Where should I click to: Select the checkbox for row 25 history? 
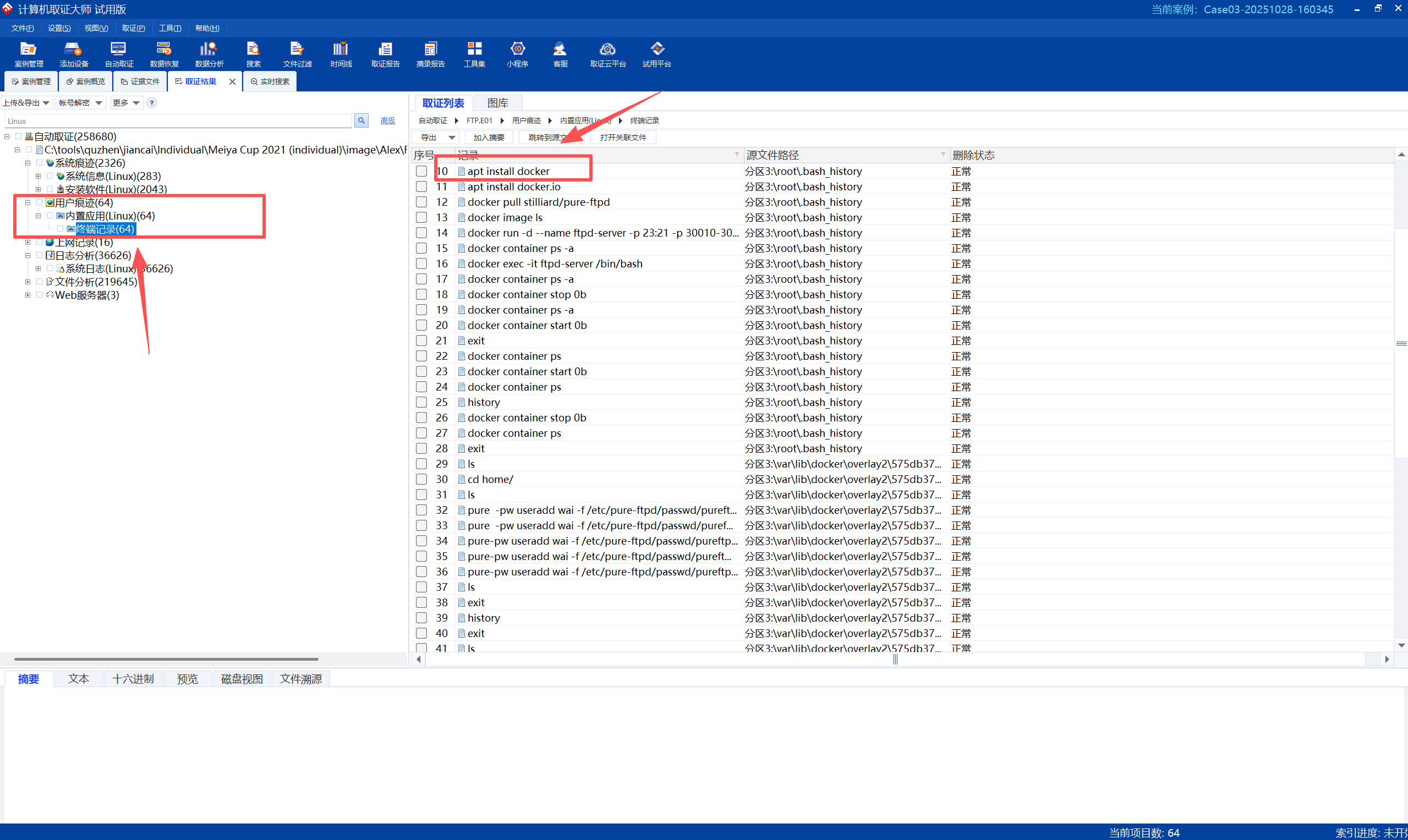[x=421, y=402]
